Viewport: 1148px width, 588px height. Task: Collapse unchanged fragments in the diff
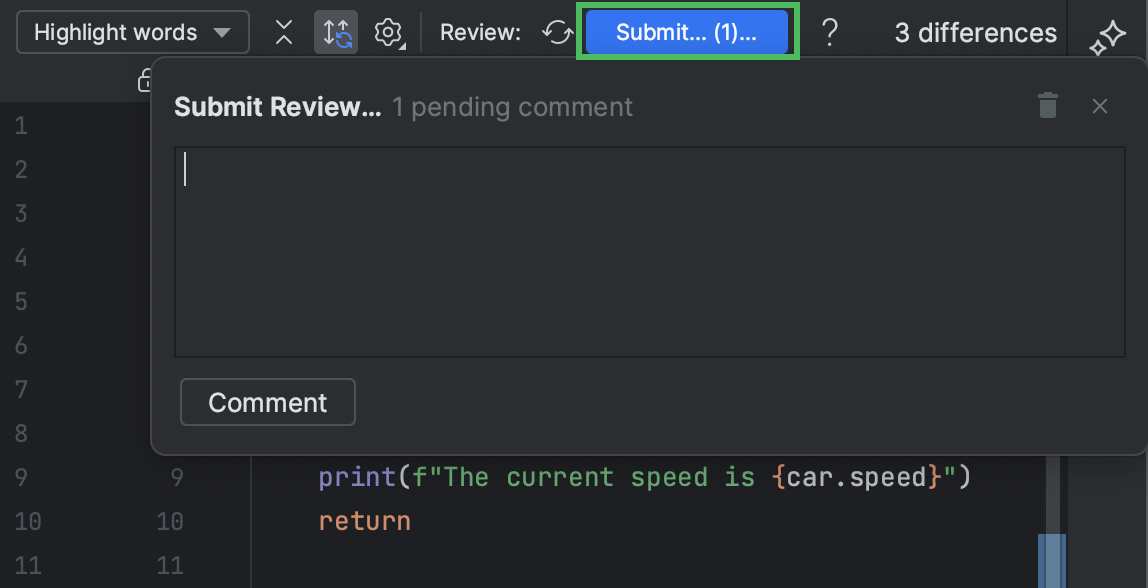coord(283,31)
